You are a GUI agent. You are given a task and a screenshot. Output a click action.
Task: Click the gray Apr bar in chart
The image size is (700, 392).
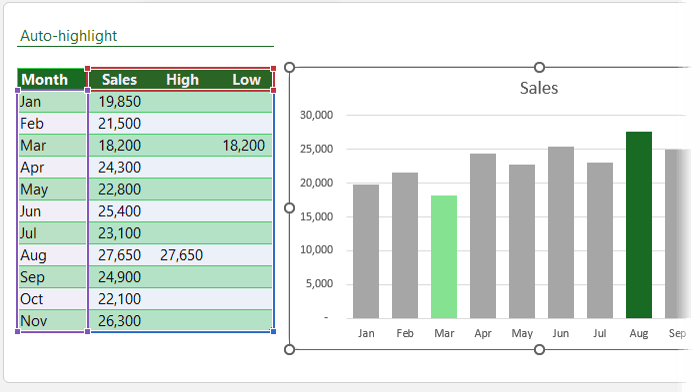[483, 236]
